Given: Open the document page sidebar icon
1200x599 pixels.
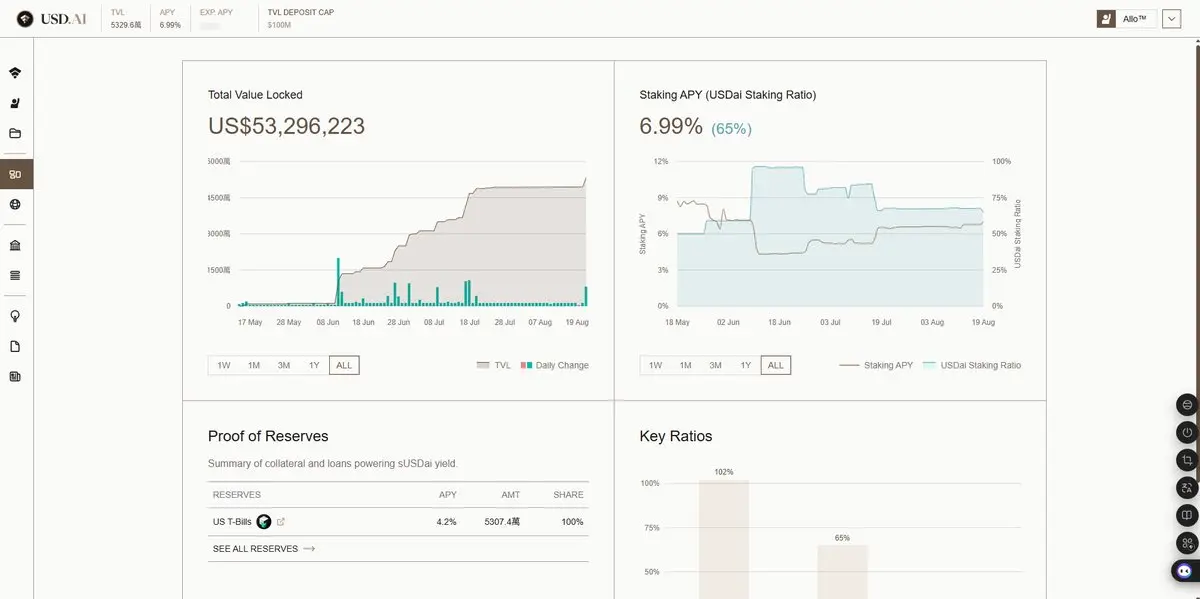Looking at the screenshot, I should [x=15, y=346].
